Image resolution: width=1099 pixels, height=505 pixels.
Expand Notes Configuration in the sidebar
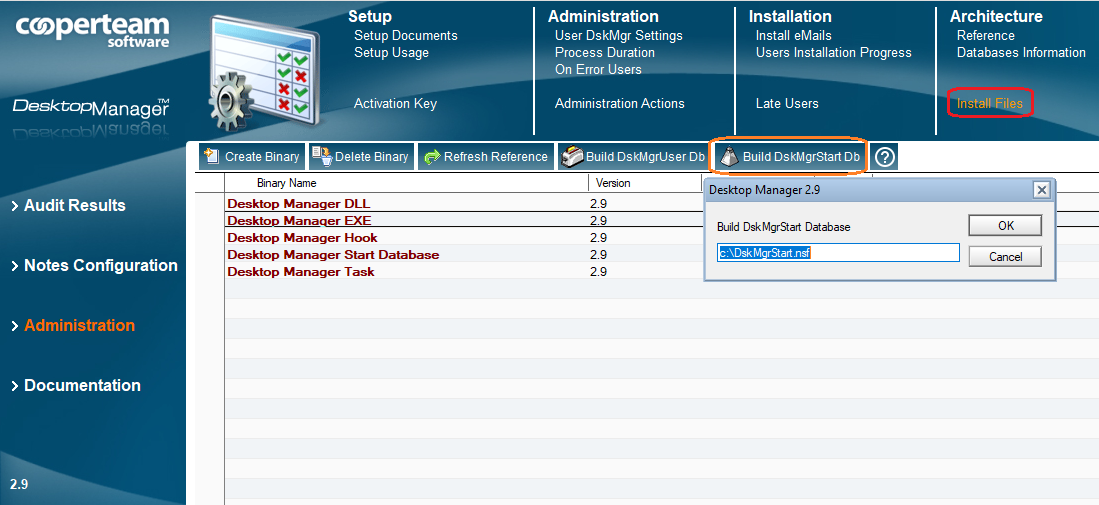94,266
